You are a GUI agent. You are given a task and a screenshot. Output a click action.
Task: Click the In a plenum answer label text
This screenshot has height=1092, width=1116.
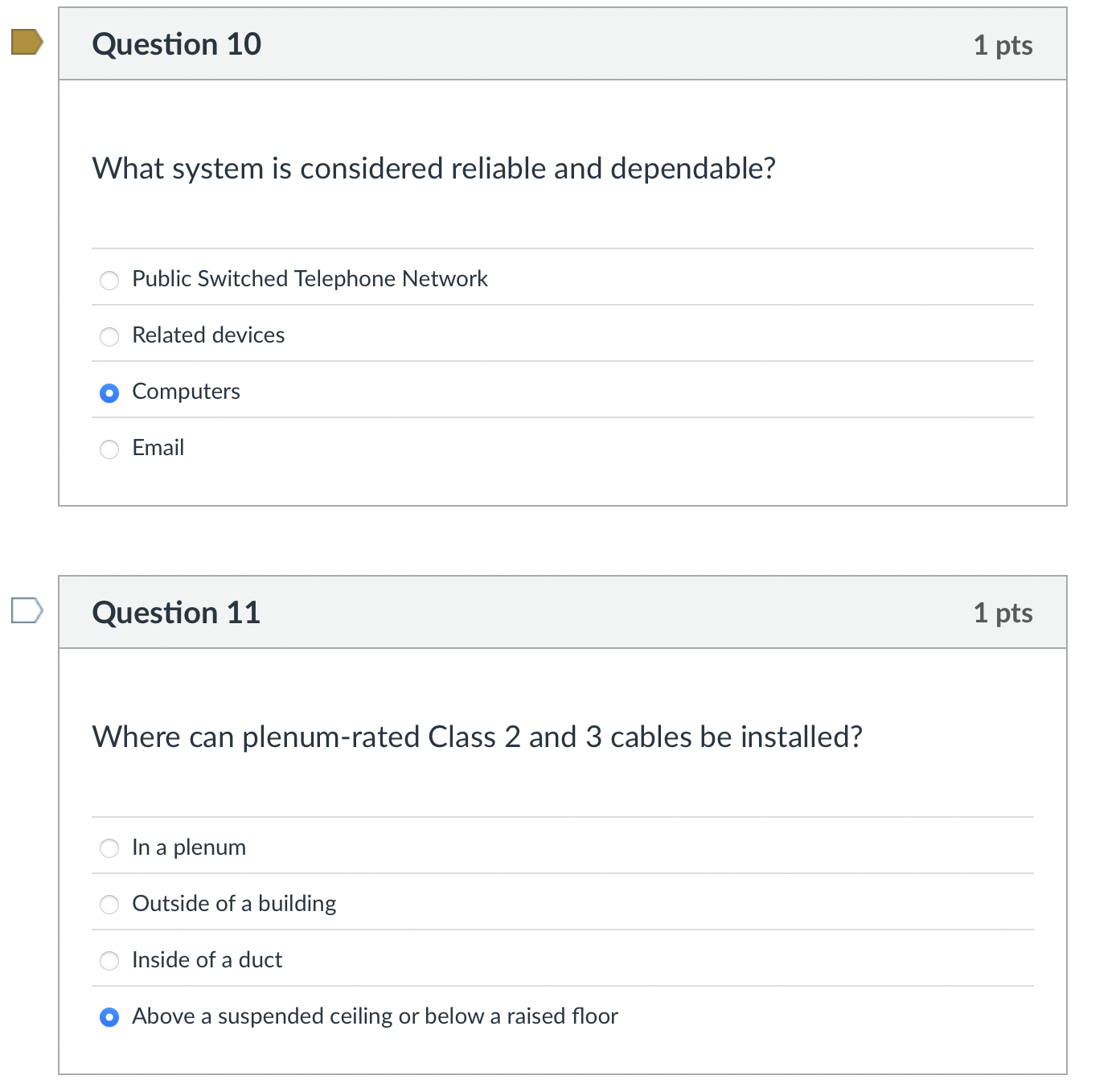189,847
